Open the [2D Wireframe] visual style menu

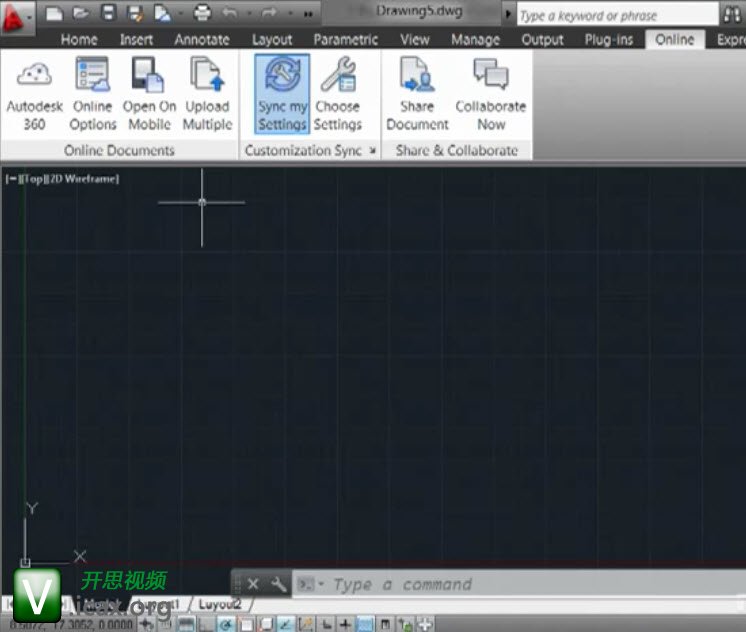pyautogui.click(x=84, y=179)
